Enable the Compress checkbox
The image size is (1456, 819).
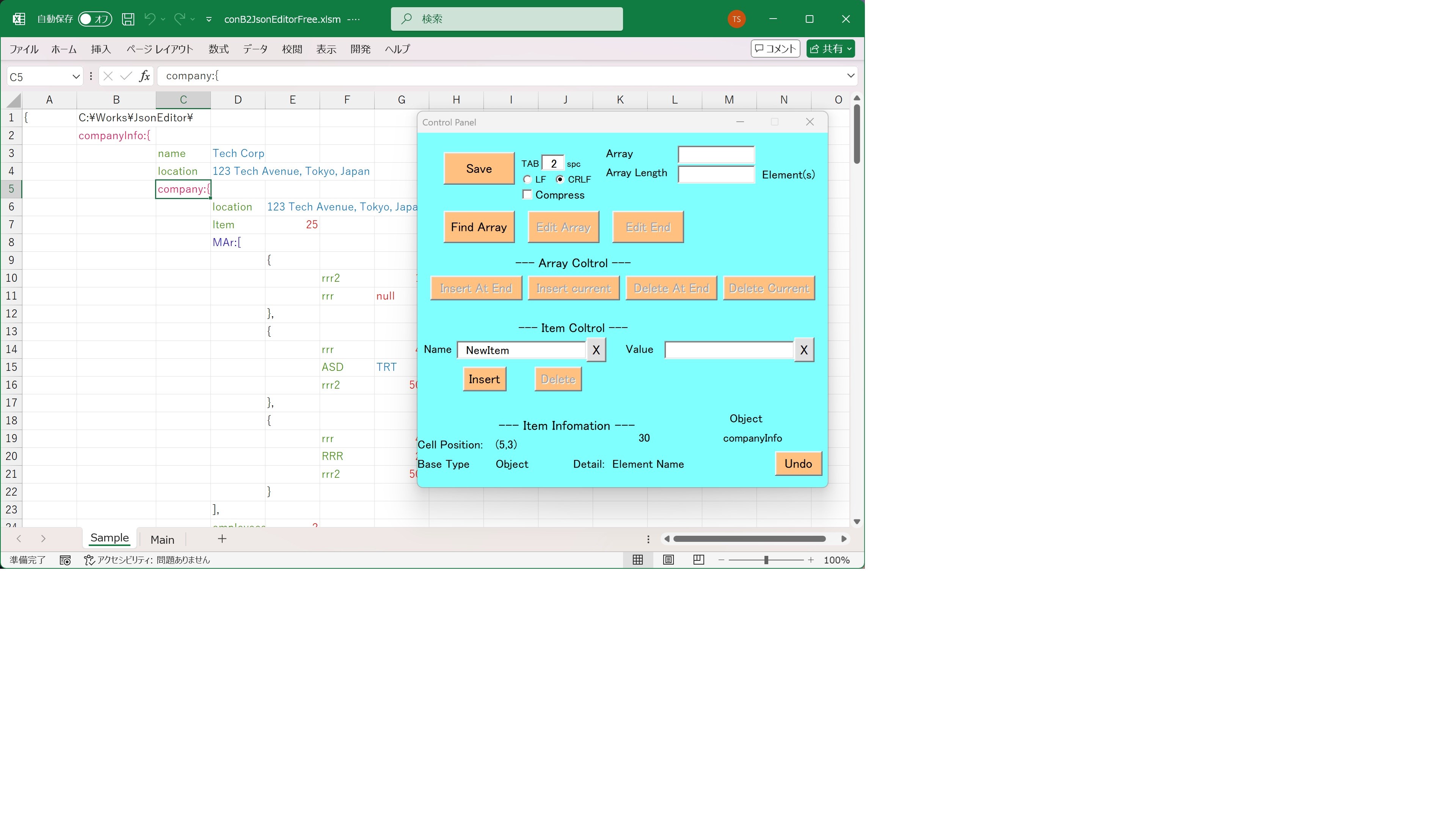pos(527,195)
